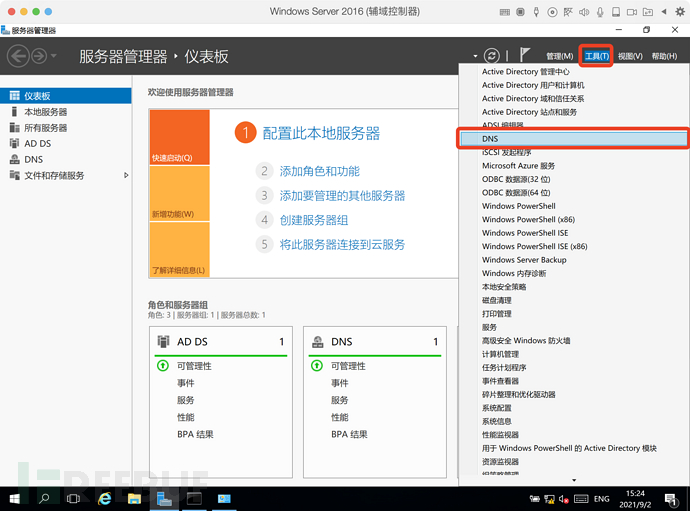Refresh the Server Manager dashboard

coord(492,56)
